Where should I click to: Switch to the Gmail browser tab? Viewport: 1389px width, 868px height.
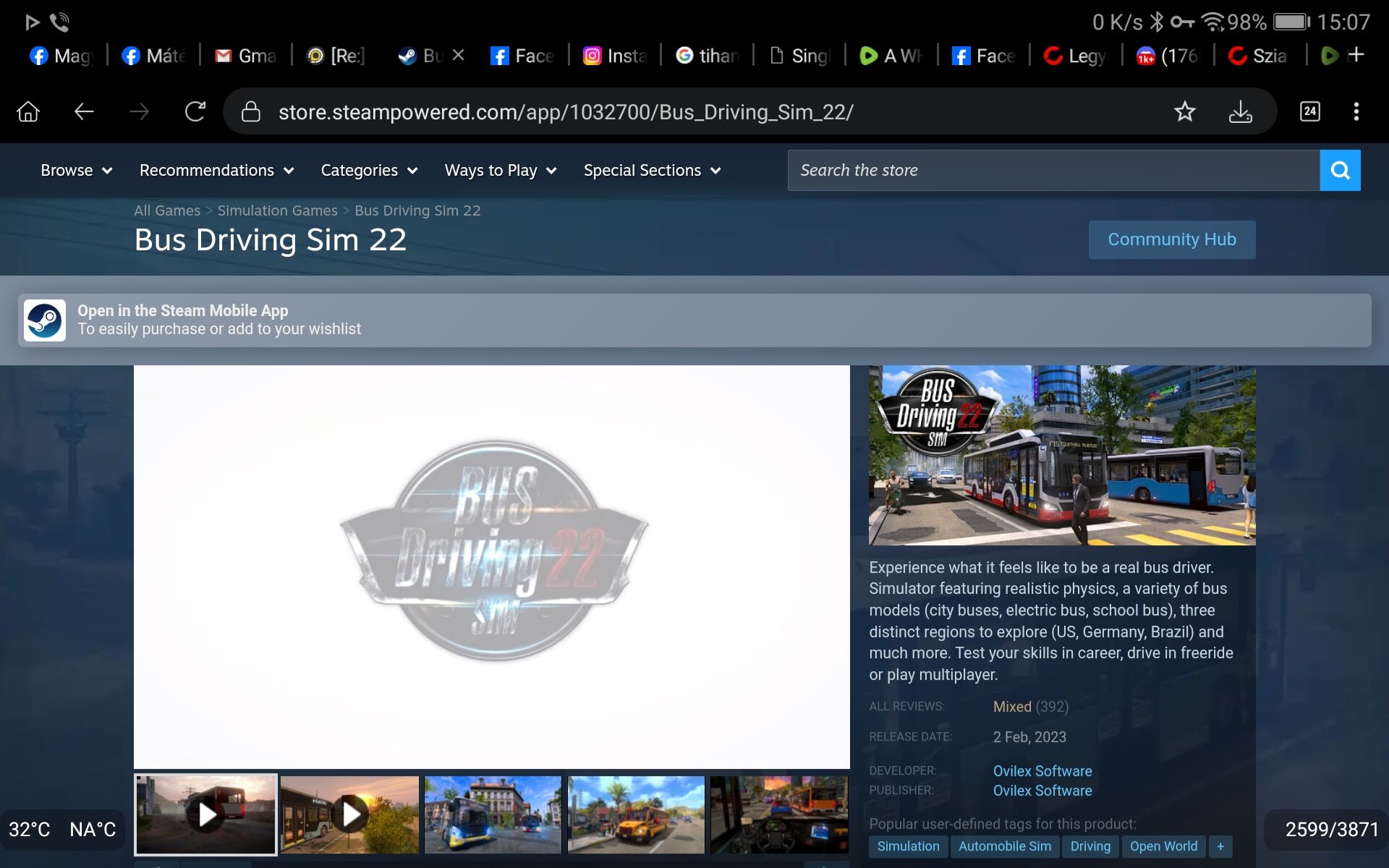pyautogui.click(x=246, y=56)
